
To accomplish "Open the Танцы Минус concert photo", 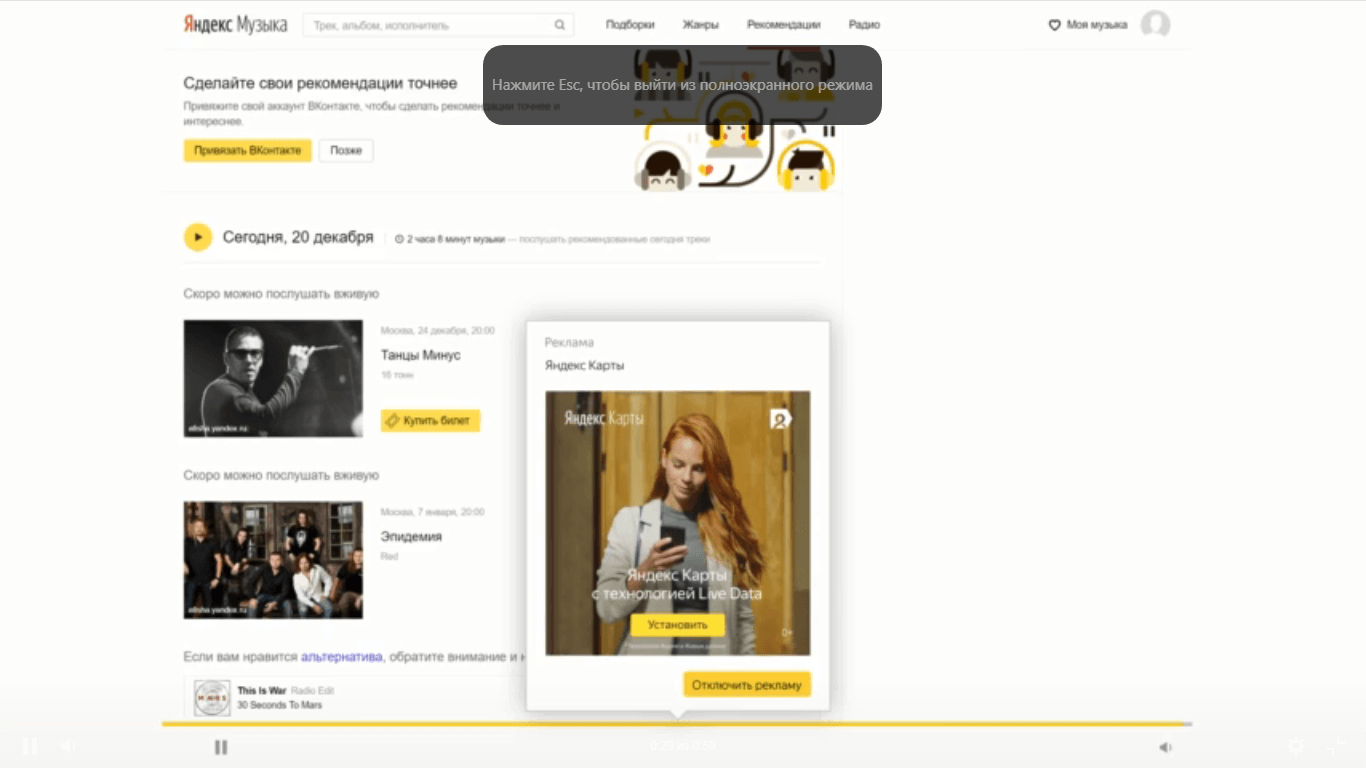I will click(x=273, y=378).
